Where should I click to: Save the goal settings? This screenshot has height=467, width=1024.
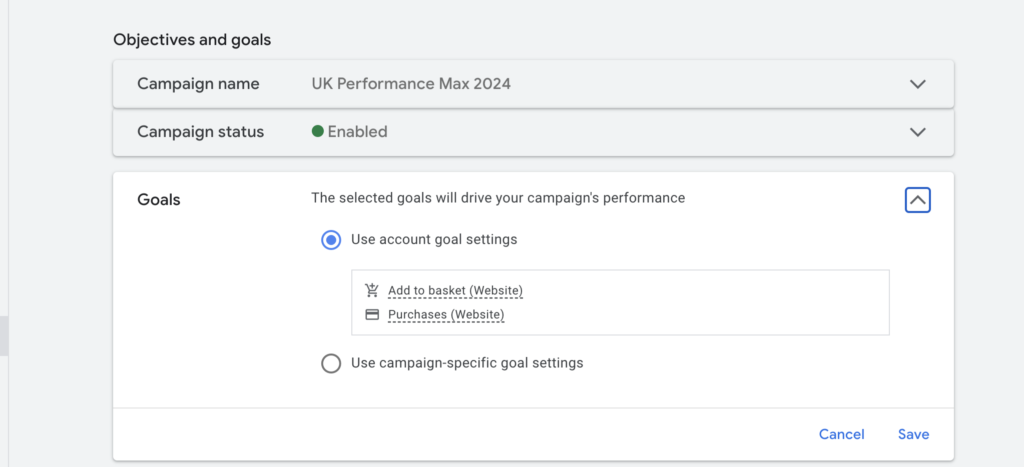pos(914,434)
